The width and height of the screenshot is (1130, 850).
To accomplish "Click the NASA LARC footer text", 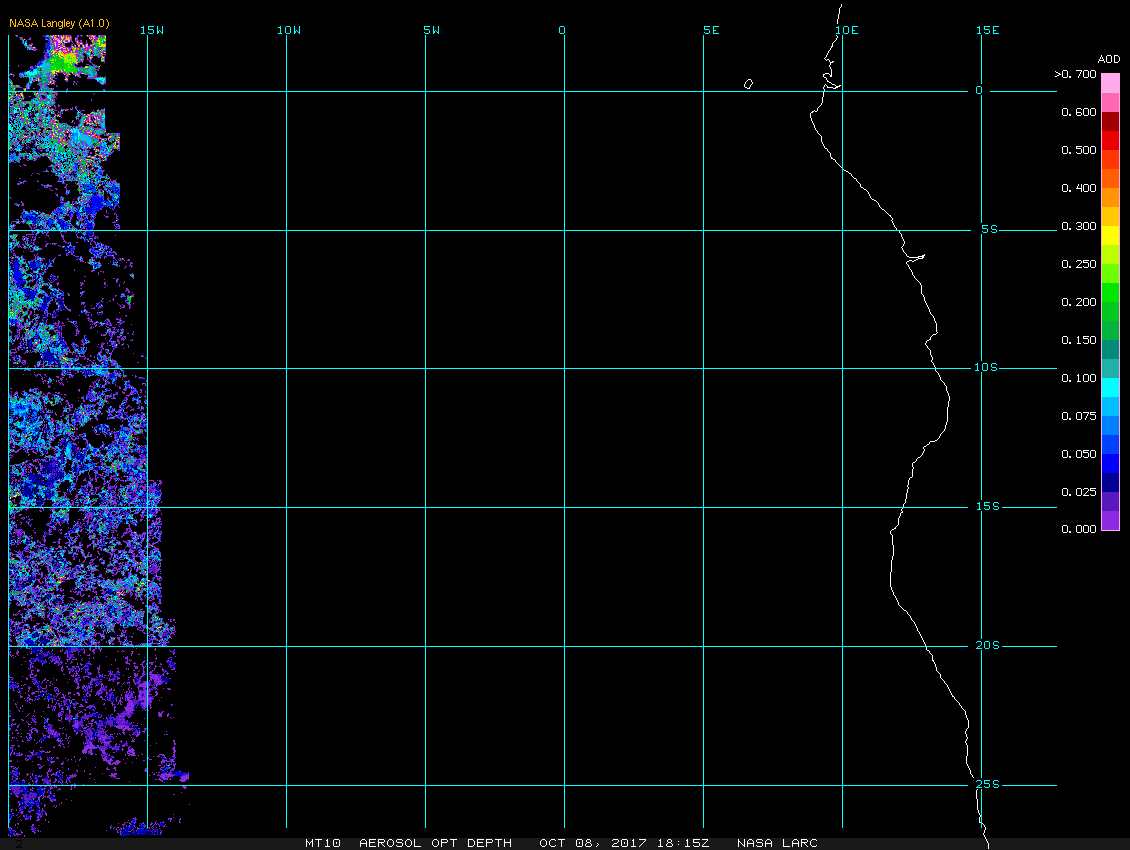I will [777, 843].
